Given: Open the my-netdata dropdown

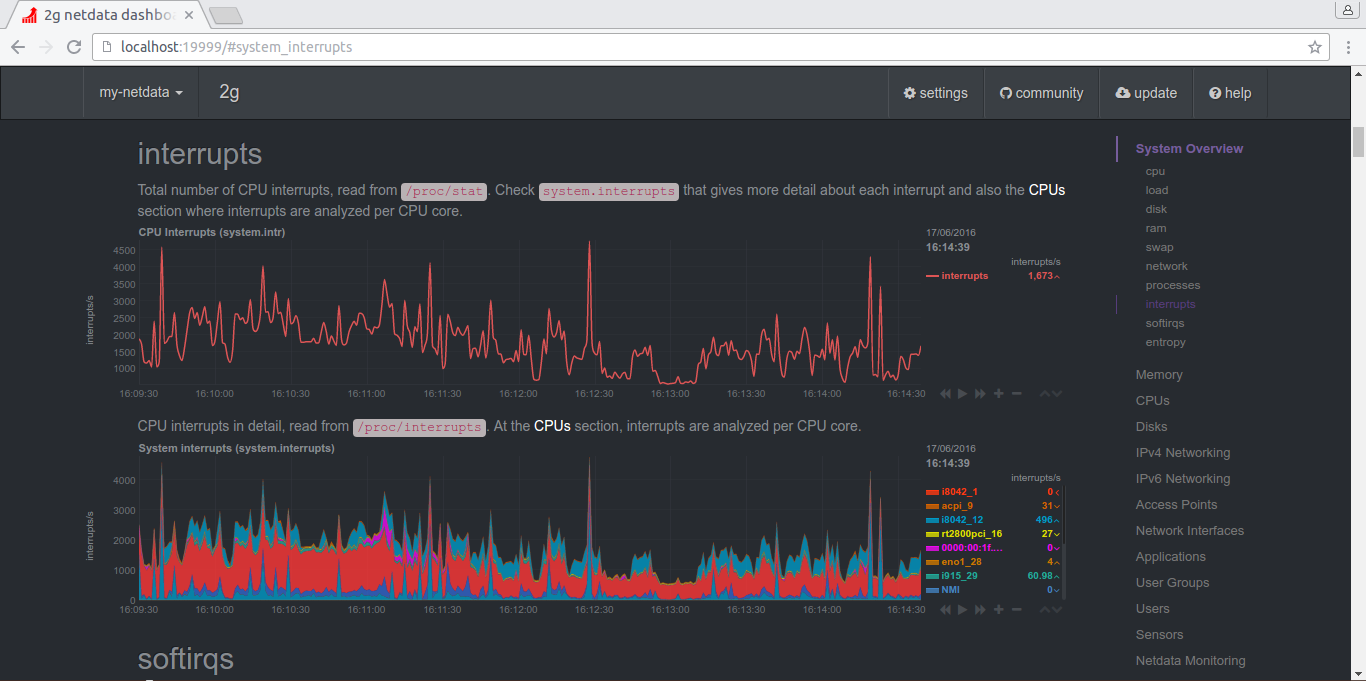Looking at the screenshot, I should (141, 93).
